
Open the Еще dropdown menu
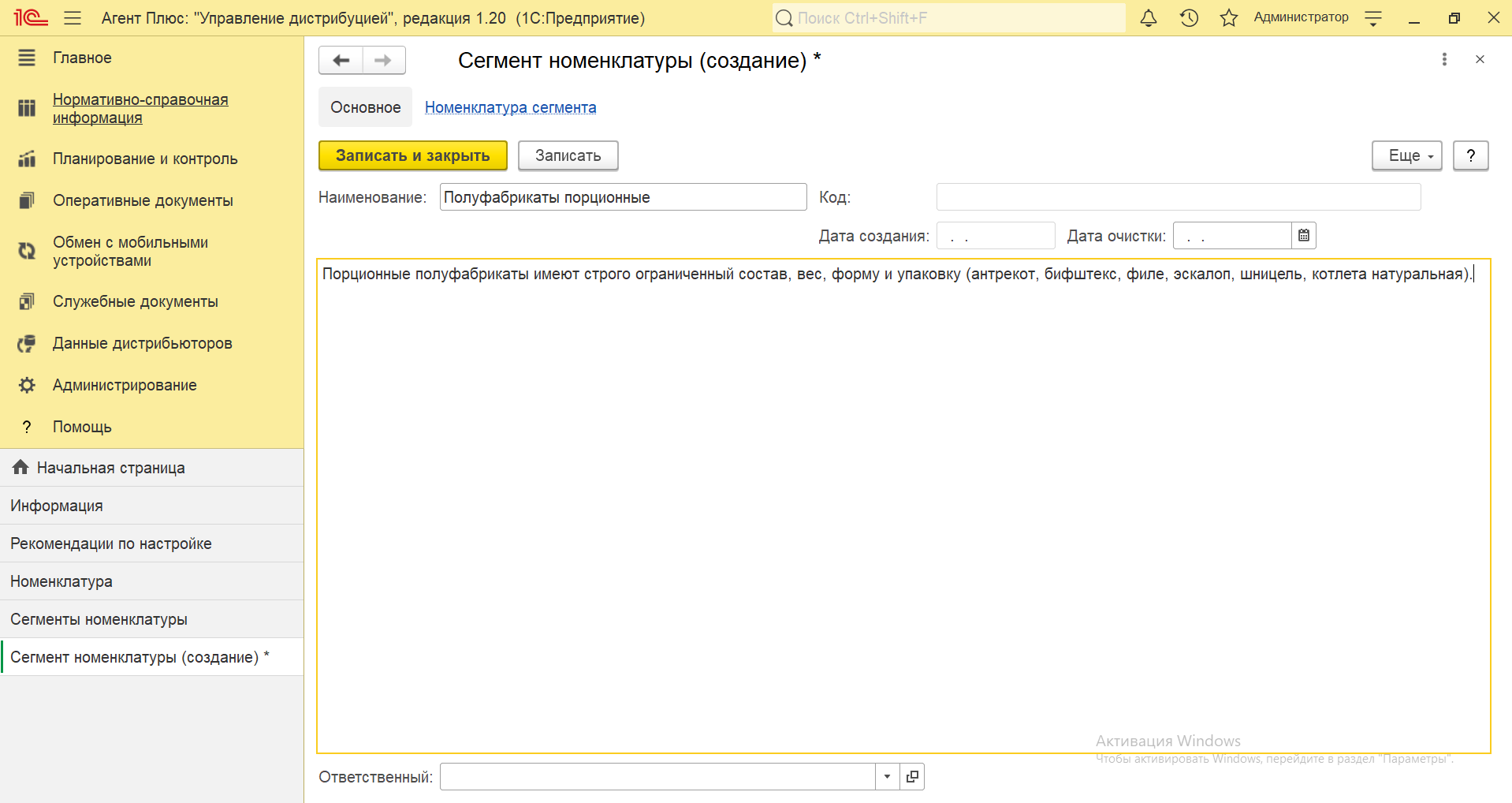1406,155
